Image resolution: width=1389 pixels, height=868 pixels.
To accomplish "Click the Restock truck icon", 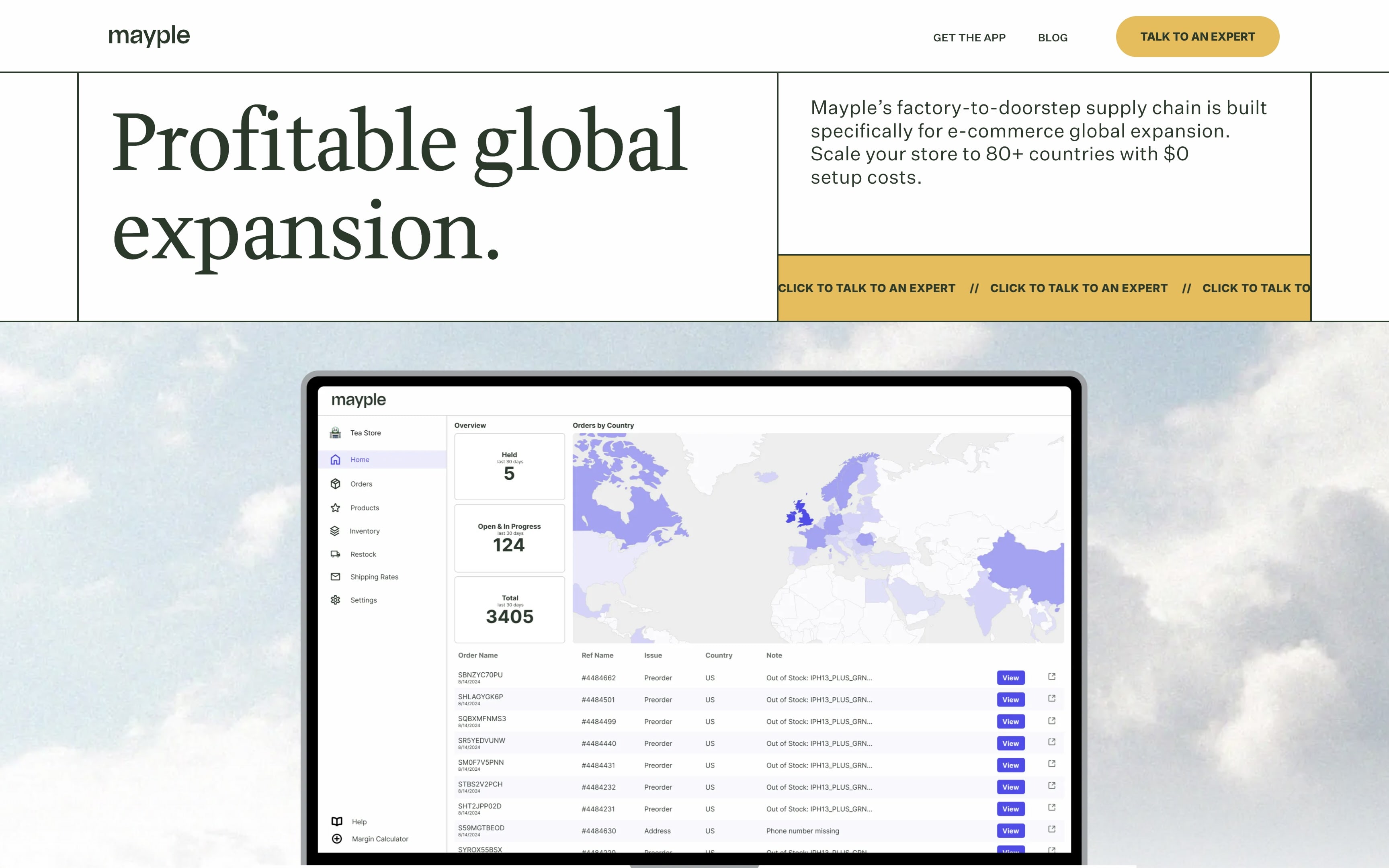I will click(x=335, y=554).
